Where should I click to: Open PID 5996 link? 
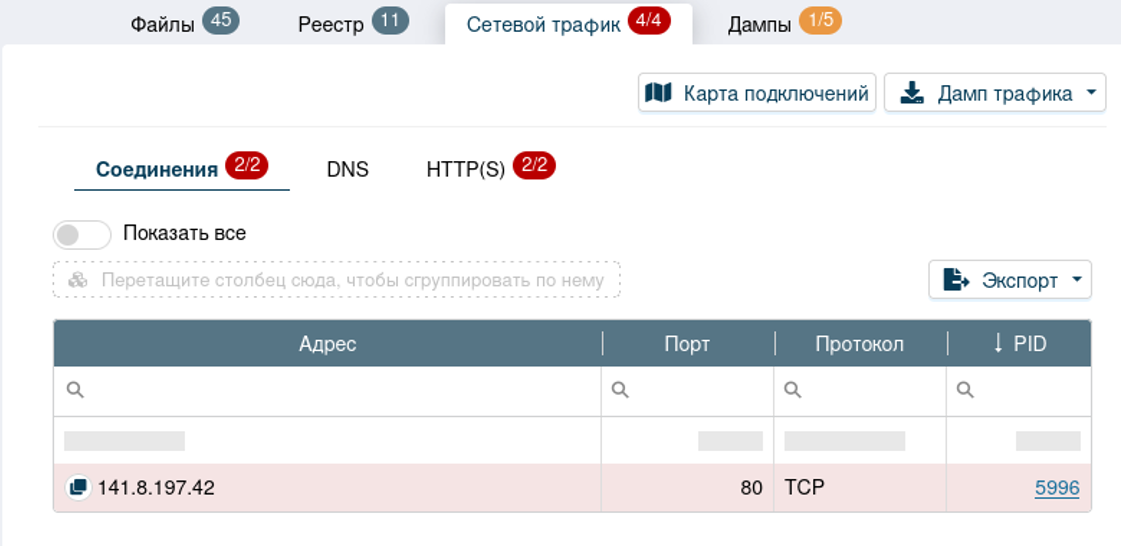(x=1056, y=488)
